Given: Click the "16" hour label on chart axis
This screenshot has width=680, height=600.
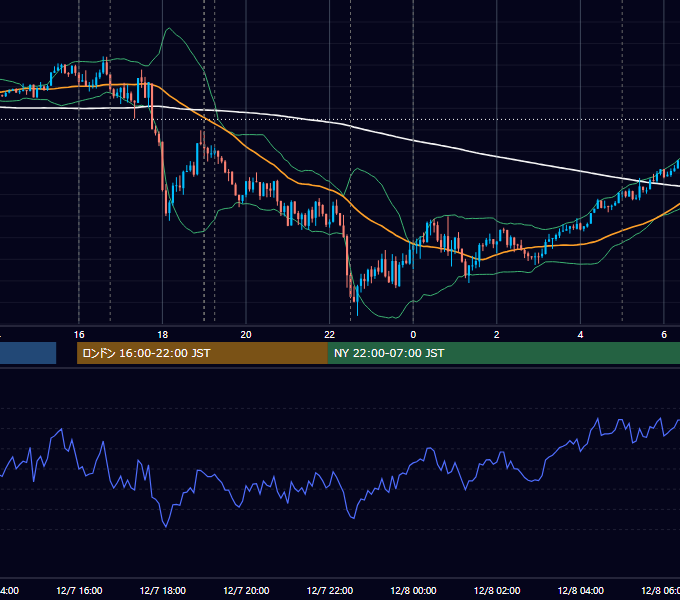Looking at the screenshot, I should [79, 335].
